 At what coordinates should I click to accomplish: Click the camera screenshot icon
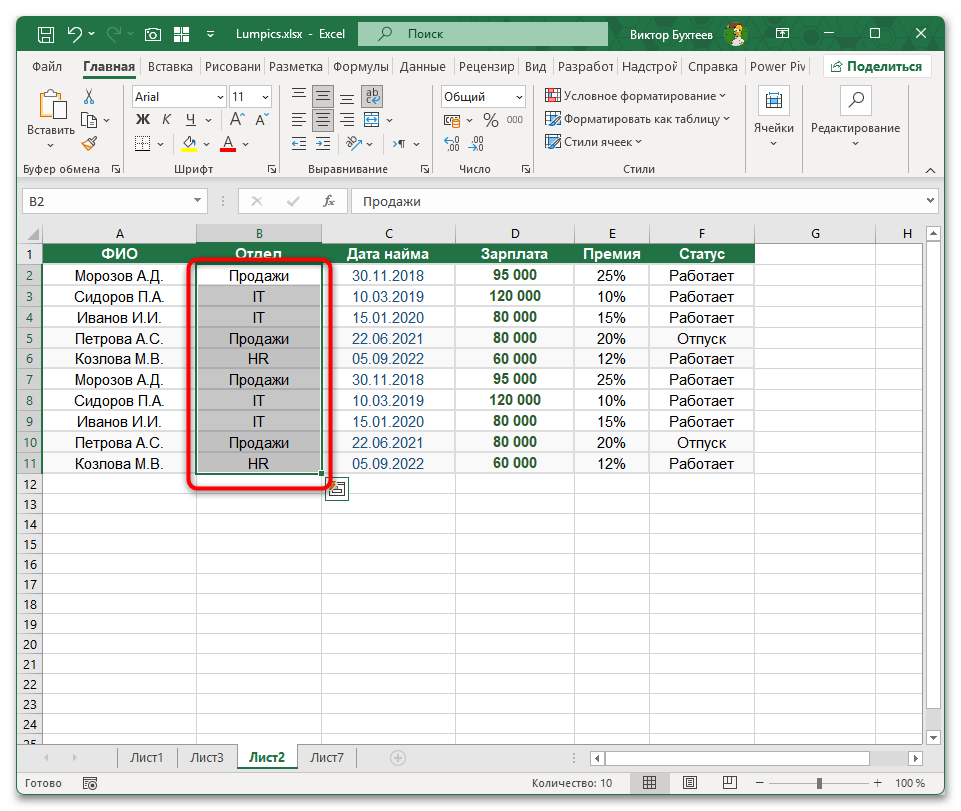[x=153, y=34]
